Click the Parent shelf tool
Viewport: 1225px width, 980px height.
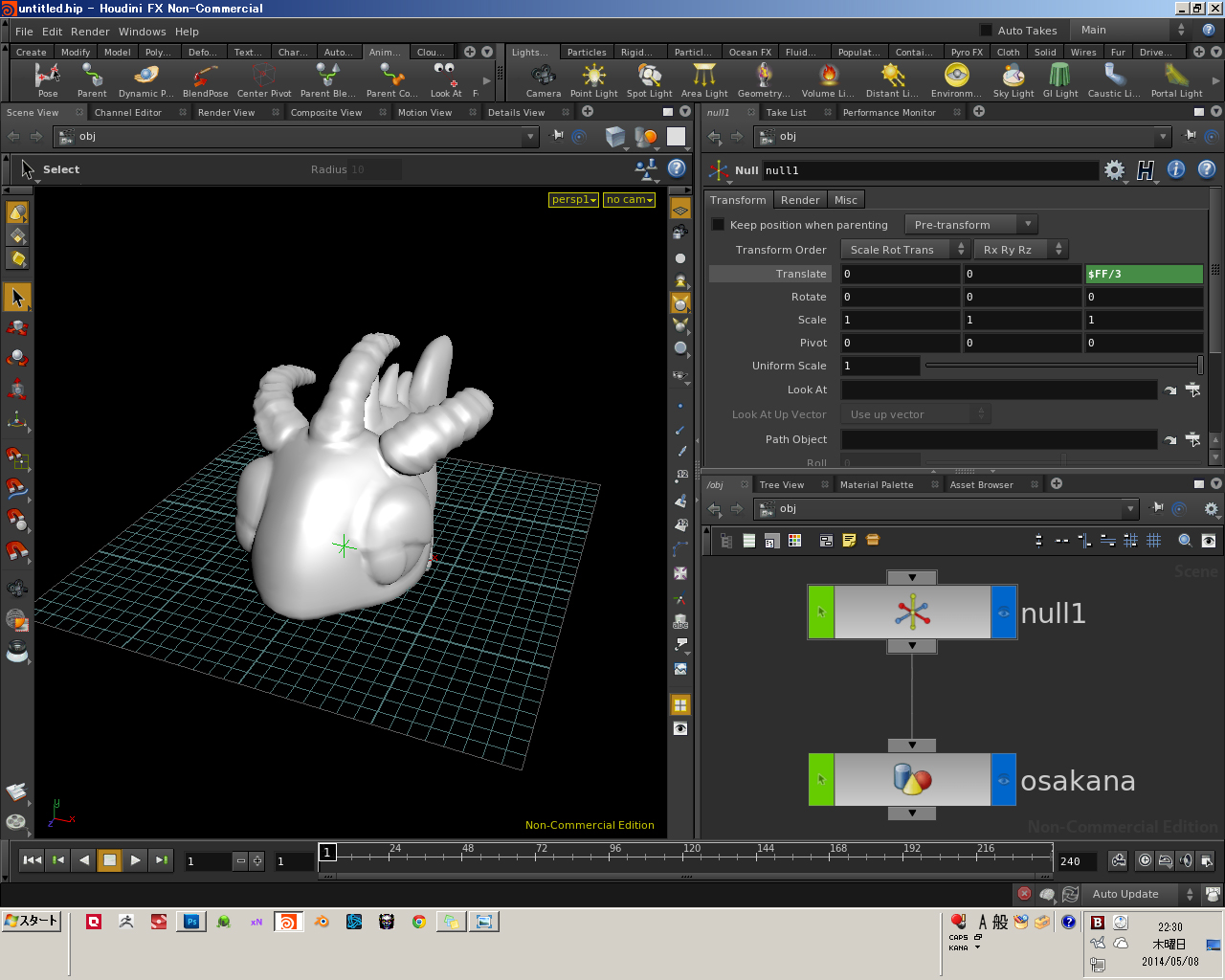92,80
